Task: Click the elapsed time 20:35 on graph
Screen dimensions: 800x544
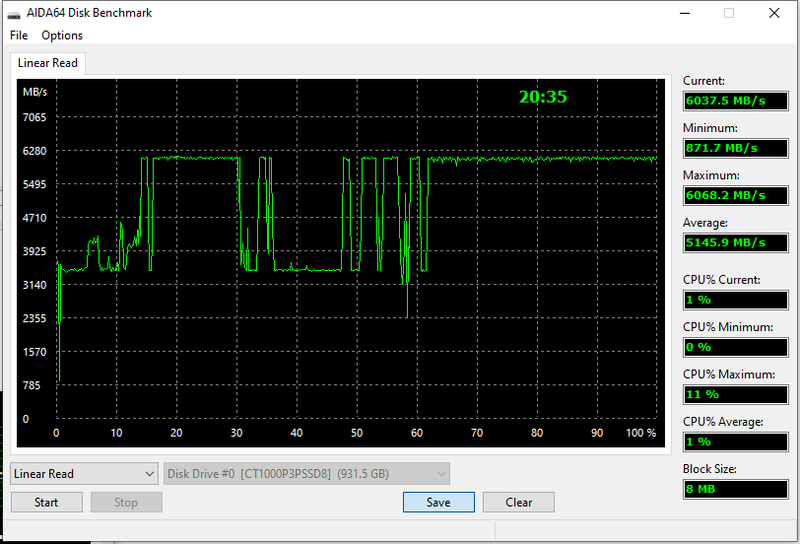Action: pyautogui.click(x=543, y=96)
